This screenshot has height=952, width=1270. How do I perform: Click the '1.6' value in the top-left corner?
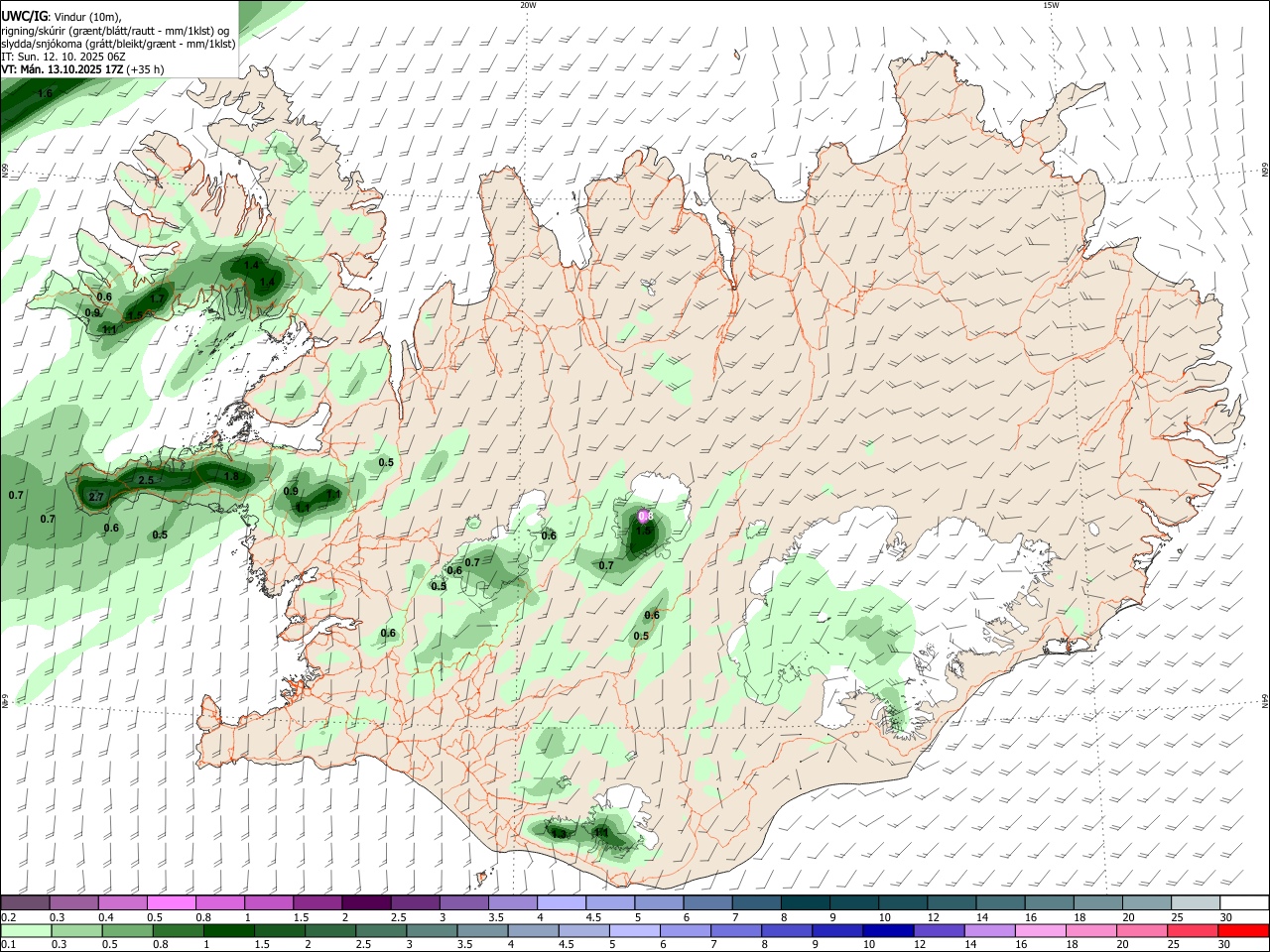click(x=45, y=94)
